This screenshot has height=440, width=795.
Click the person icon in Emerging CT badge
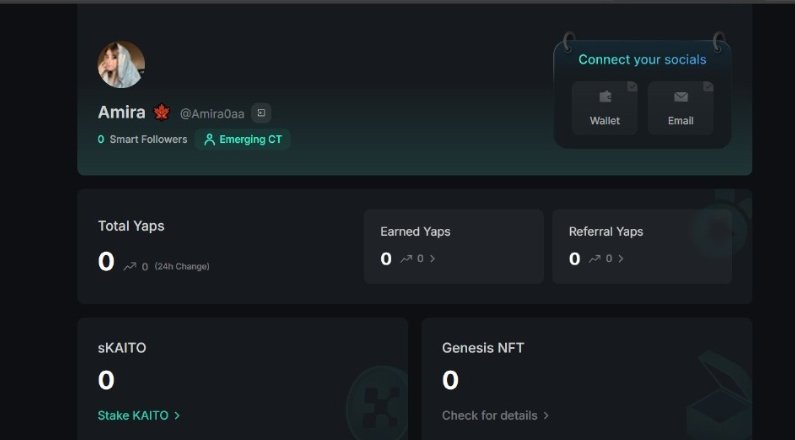209,139
